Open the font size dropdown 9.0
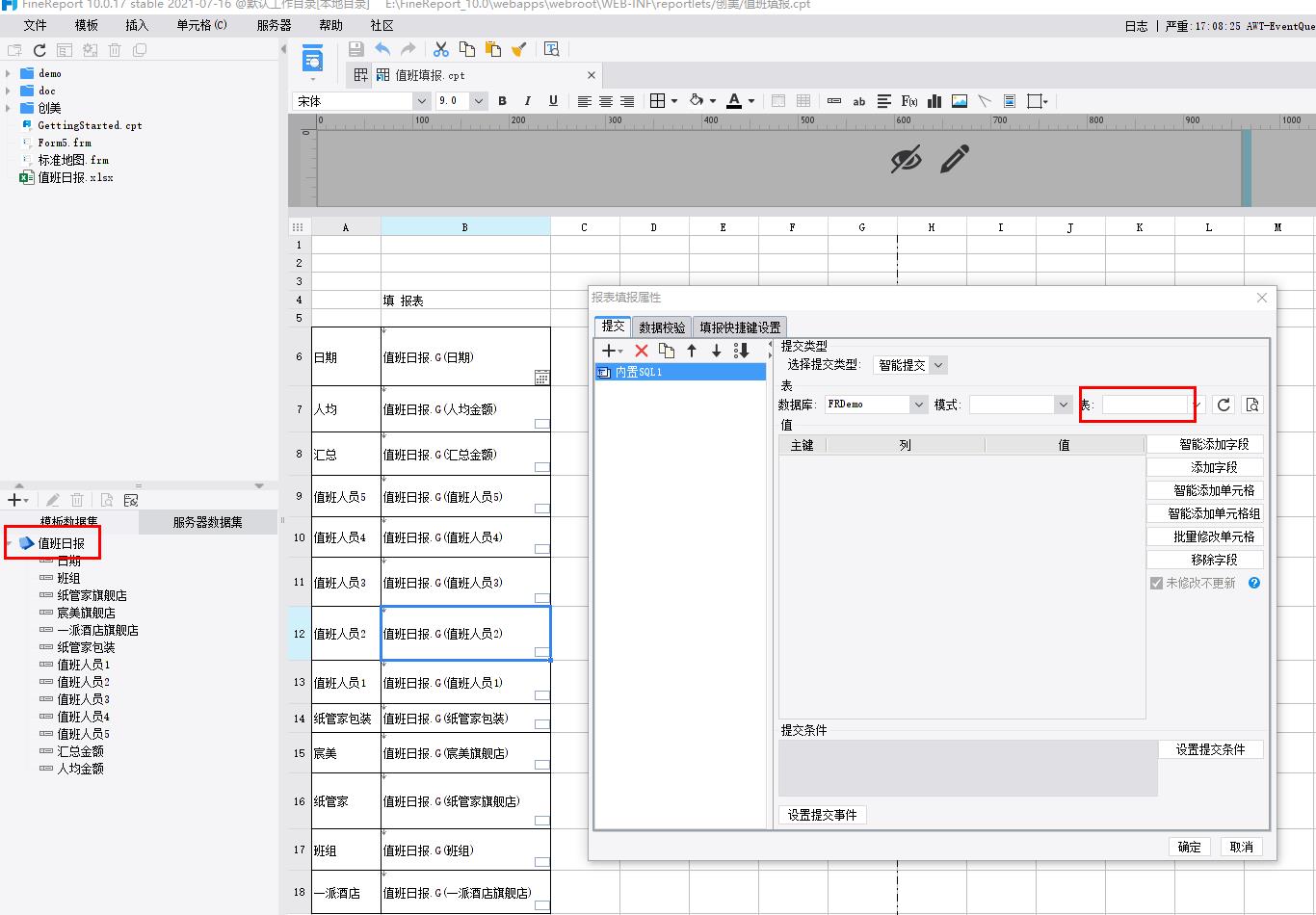Screen dimensions: 1316x915 [479, 101]
